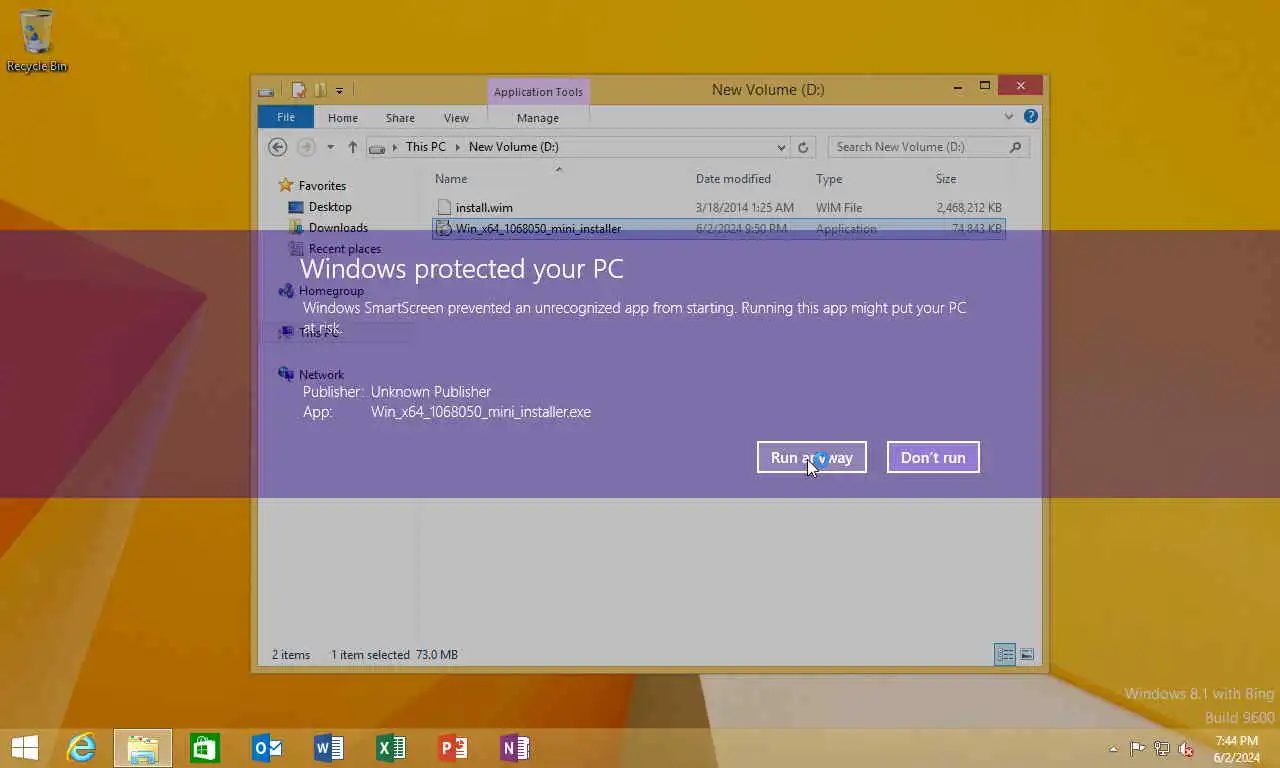Click the WIM File type cell
Viewport: 1280px width, 768px height.
click(839, 208)
